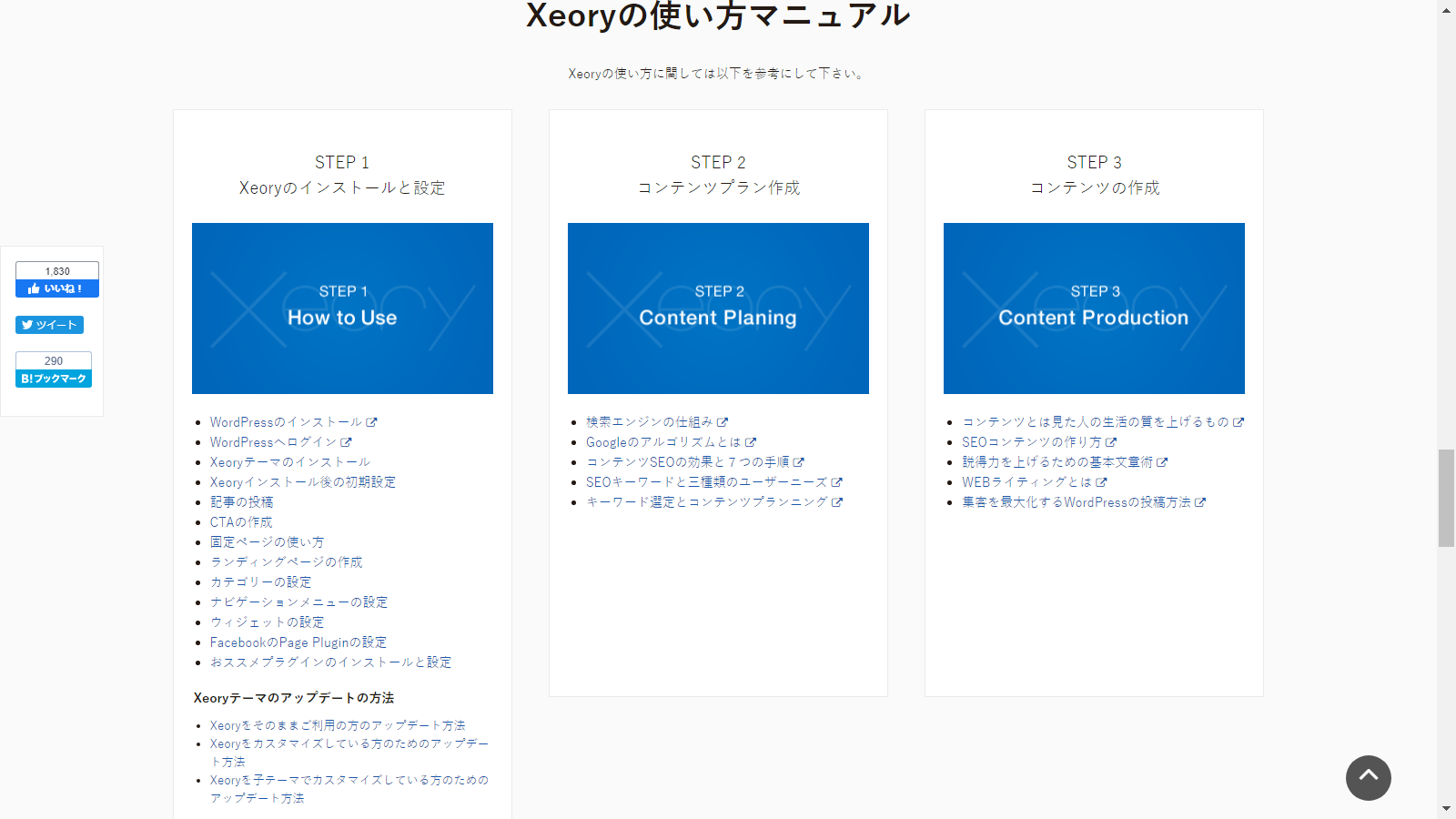Open the CTAの作成 link
1456x819 pixels.
(x=241, y=522)
